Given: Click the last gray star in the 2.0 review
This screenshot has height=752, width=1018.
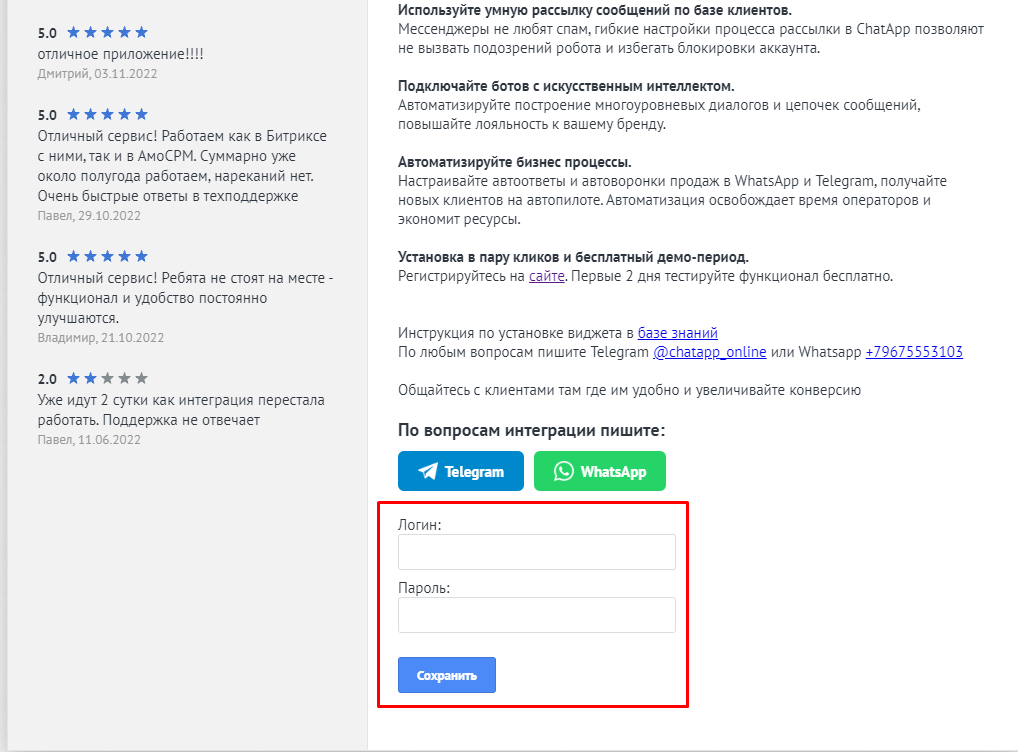Looking at the screenshot, I should point(141,379).
